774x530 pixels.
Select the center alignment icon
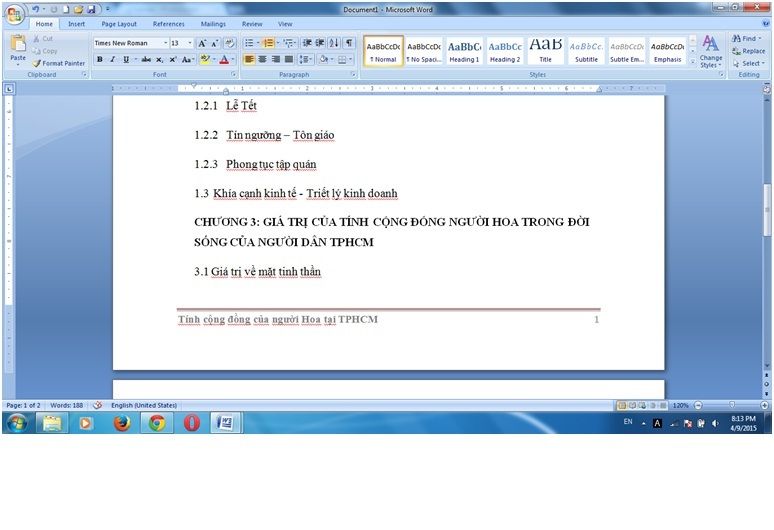(263, 60)
